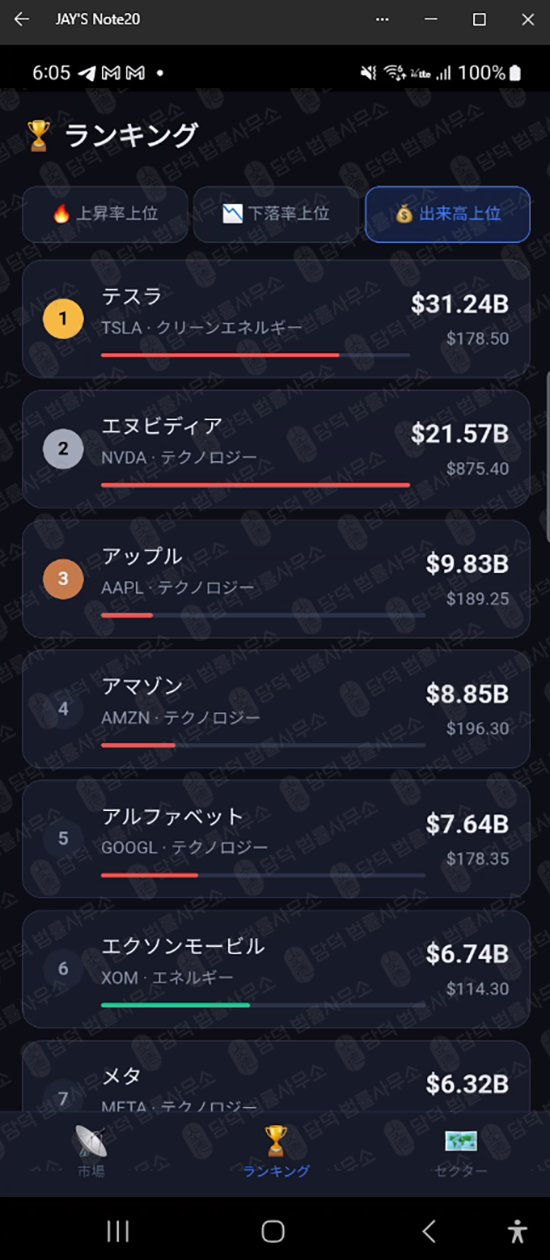Tap the Android back navigation arrow
550x1260 pixels.
(429, 1230)
